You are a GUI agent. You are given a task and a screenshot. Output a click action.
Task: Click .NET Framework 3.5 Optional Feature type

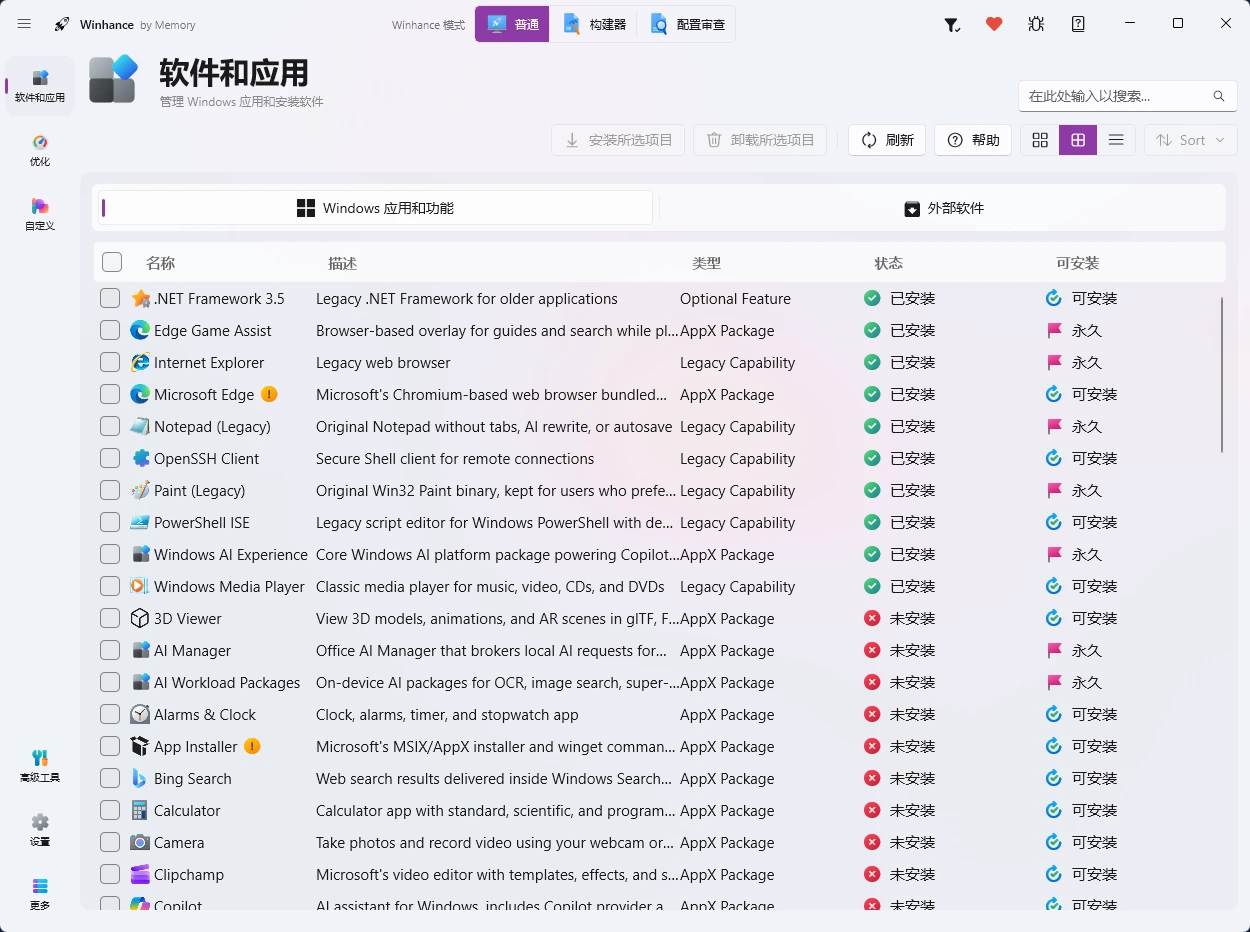pos(735,298)
